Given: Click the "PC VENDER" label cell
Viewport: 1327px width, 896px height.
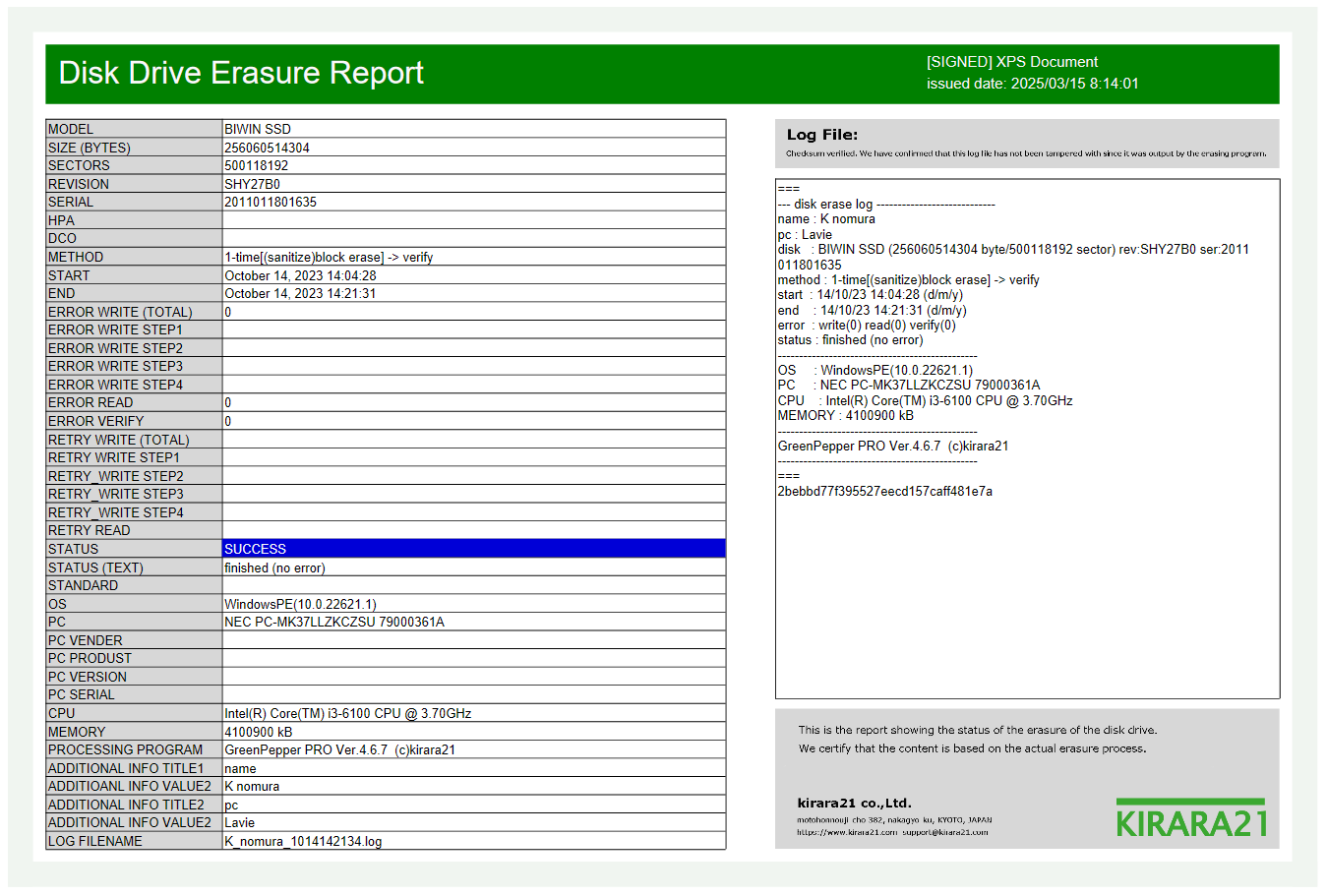Looking at the screenshot, I should click(134, 640).
